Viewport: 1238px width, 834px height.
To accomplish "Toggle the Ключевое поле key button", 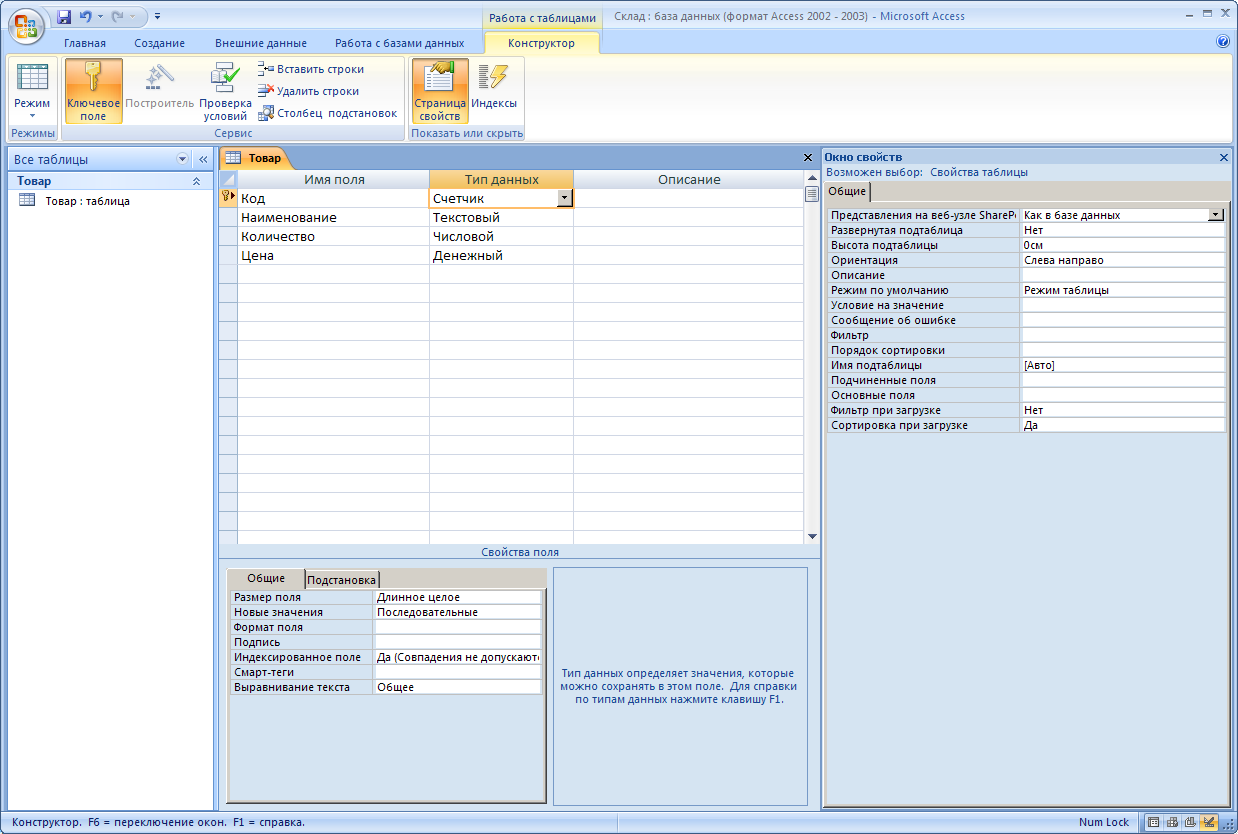I will [93, 91].
